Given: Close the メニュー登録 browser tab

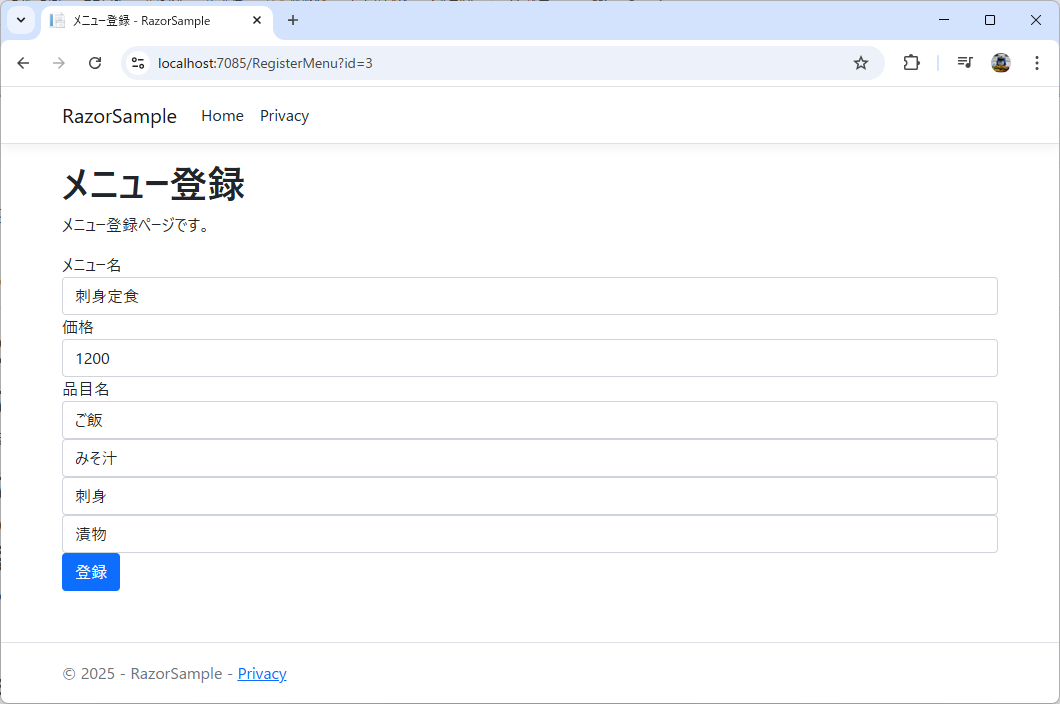Looking at the screenshot, I should (x=257, y=20).
